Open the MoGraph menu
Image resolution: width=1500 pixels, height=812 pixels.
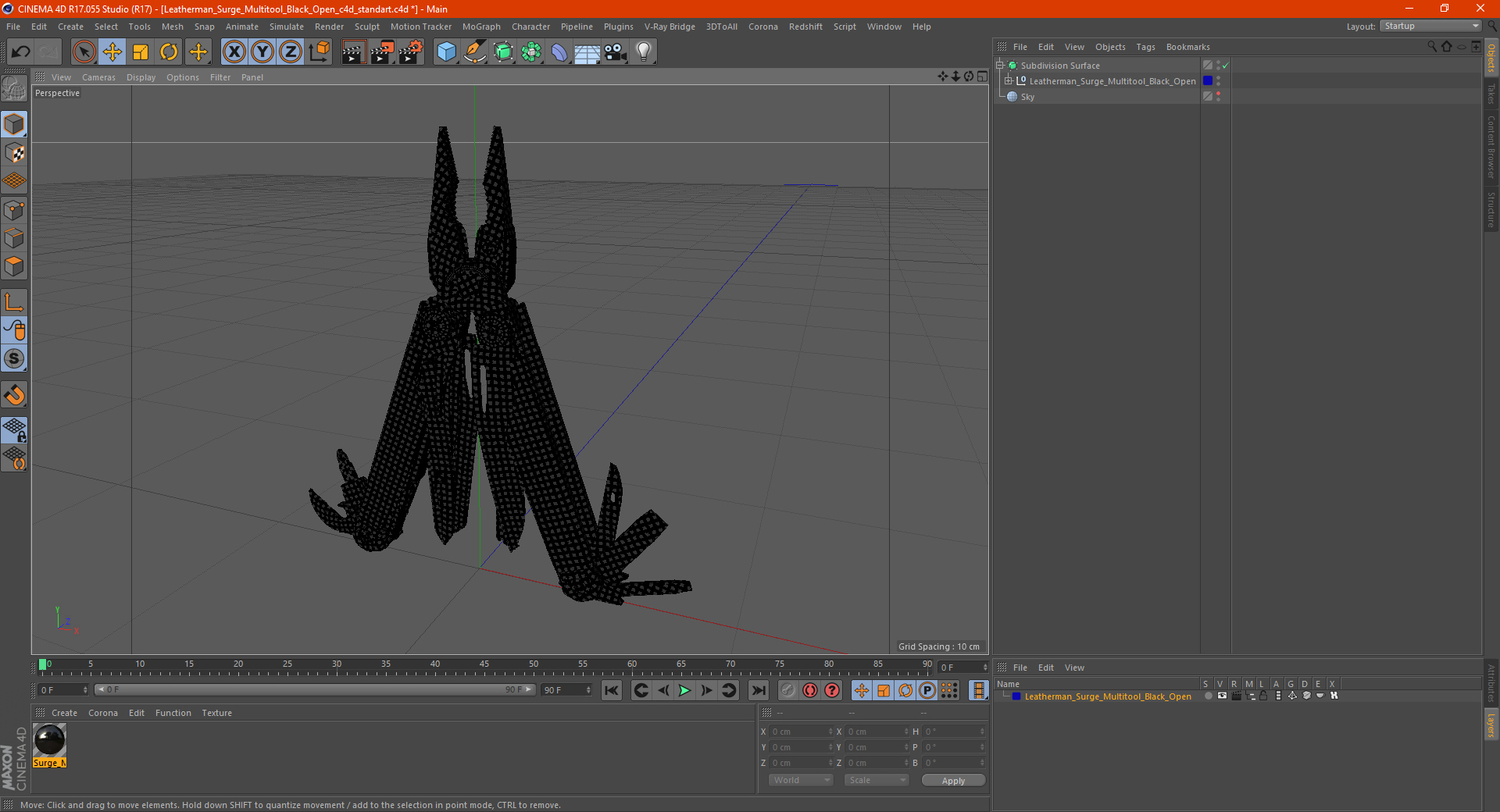[x=481, y=27]
